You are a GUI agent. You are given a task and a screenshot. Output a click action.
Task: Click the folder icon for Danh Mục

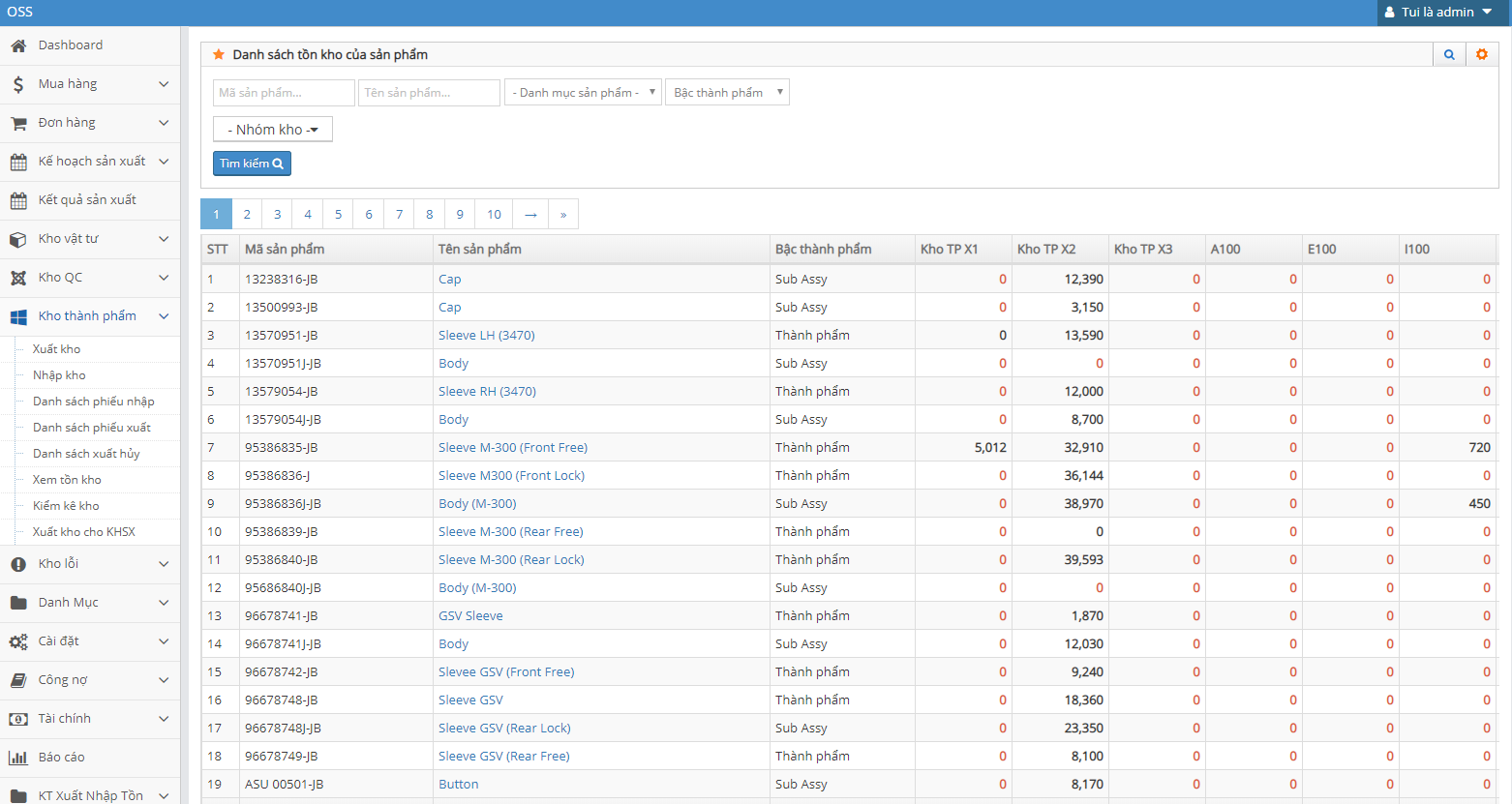click(x=18, y=603)
